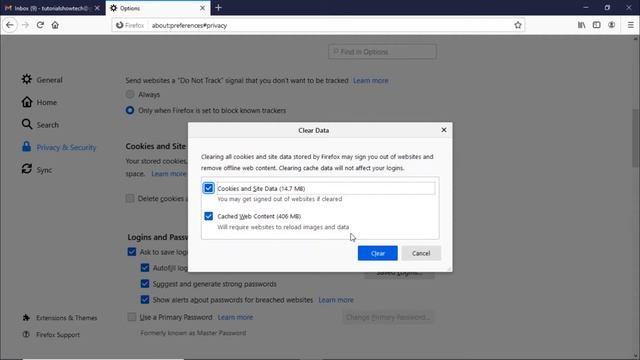Open the Firefox account icon
Viewport: 640px width, 360px height.
coord(611,25)
